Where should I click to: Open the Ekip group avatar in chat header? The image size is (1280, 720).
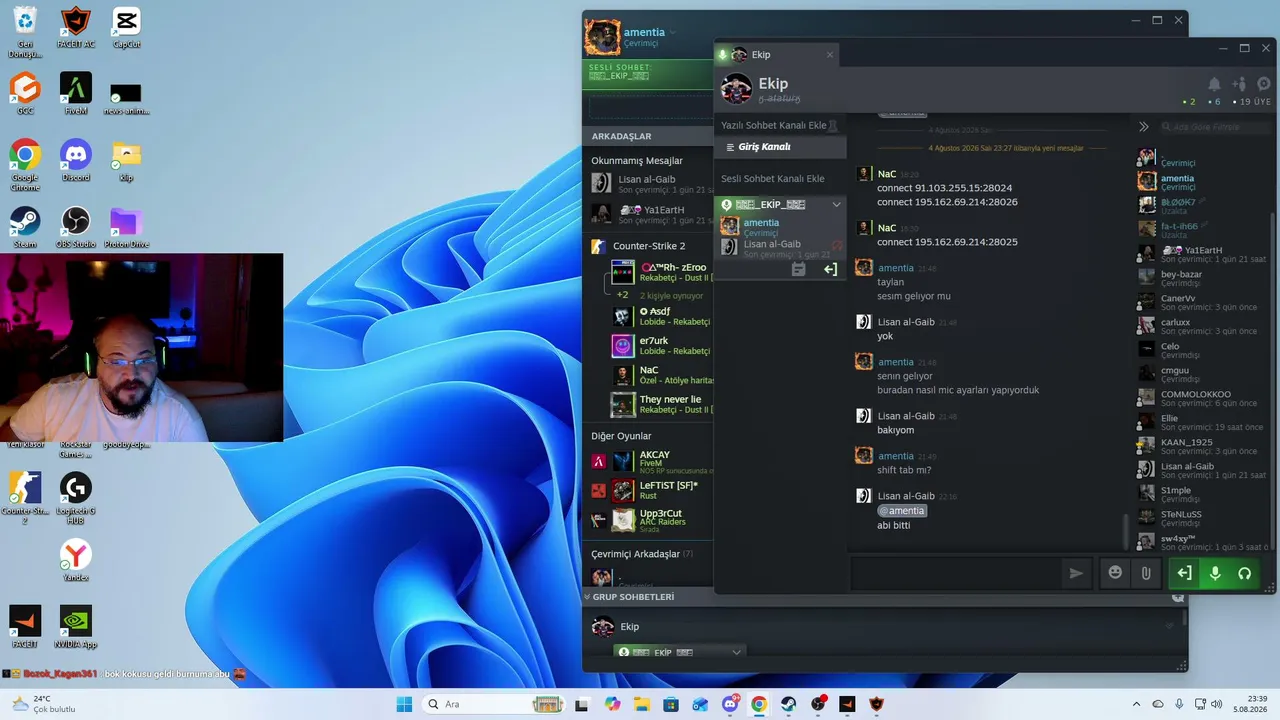pyautogui.click(x=737, y=89)
